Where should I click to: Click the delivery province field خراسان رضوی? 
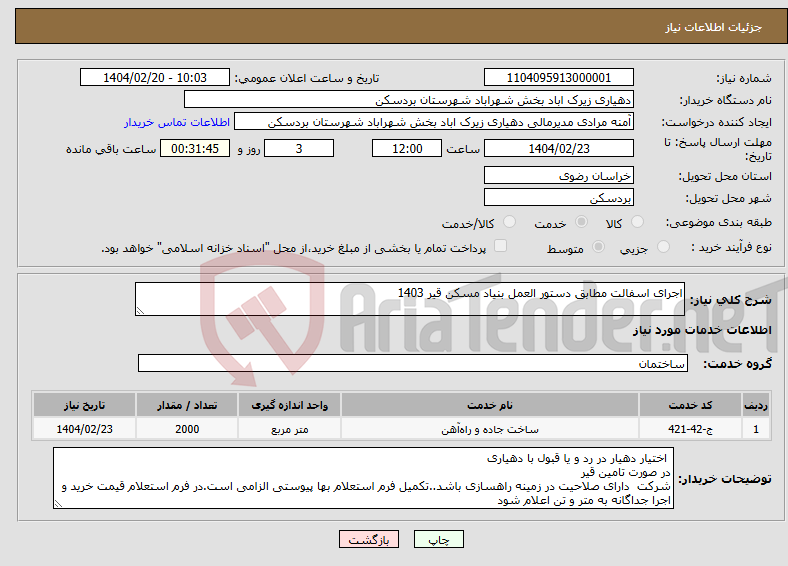559,175
